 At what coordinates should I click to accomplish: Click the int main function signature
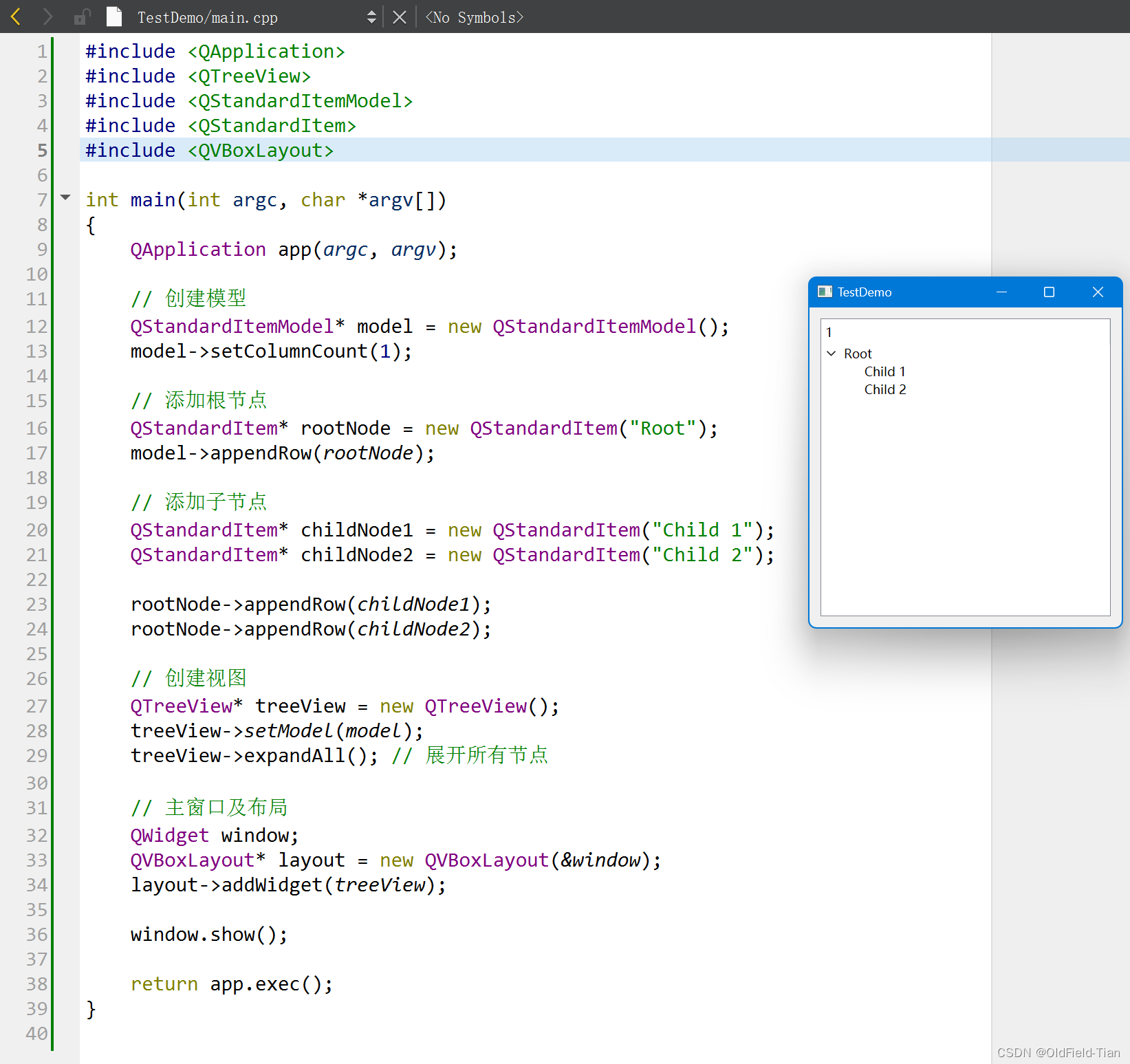(x=266, y=200)
